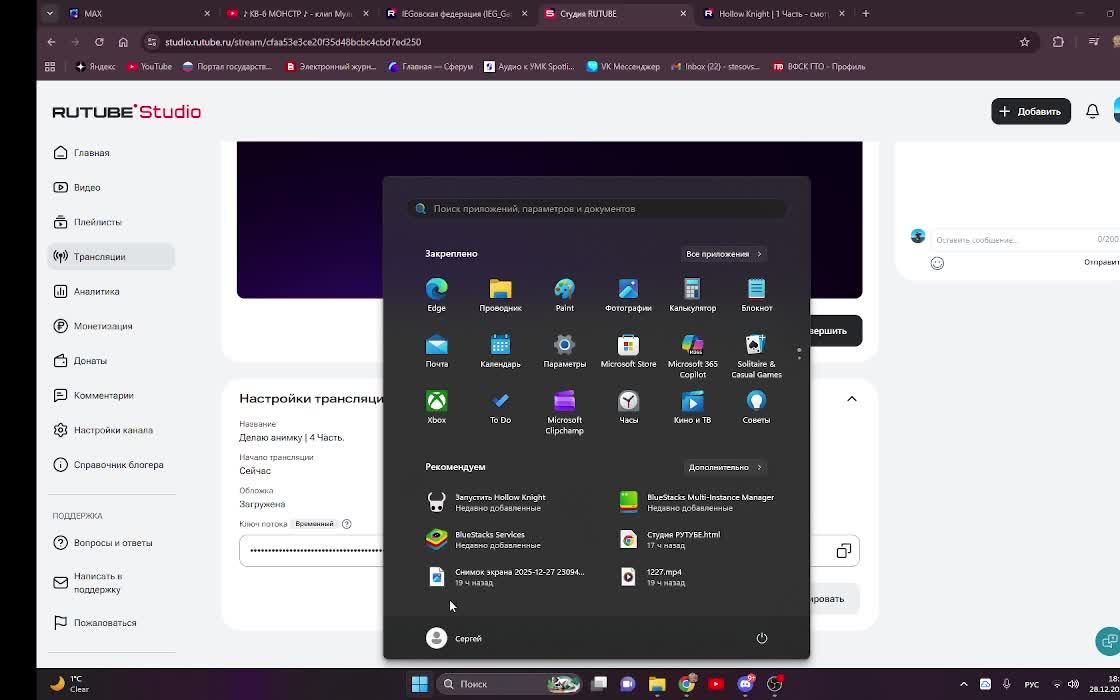
Task: Open Microsoft Clipchamp
Action: pyautogui.click(x=564, y=412)
